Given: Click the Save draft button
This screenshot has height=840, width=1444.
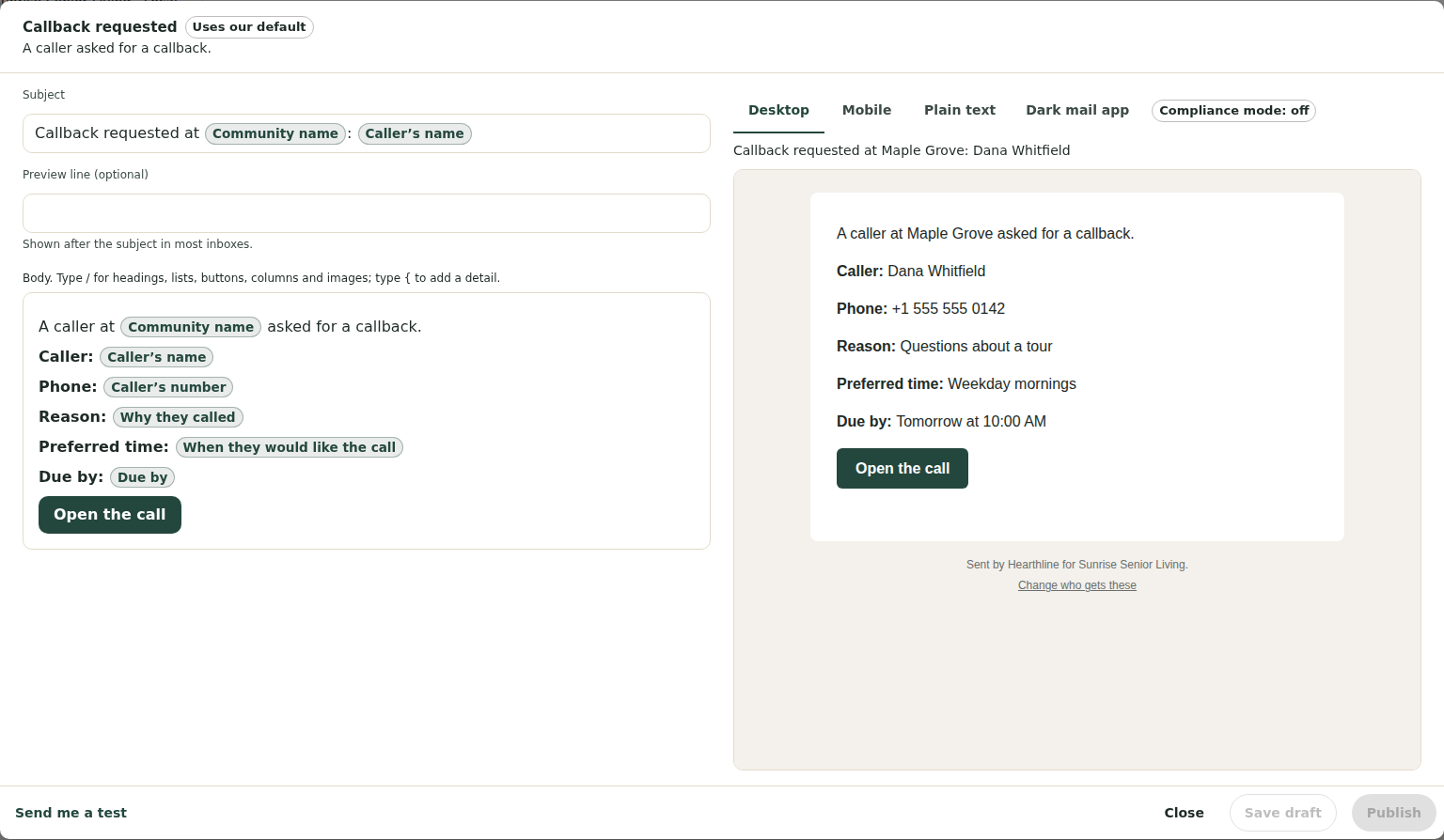Looking at the screenshot, I should pyautogui.click(x=1283, y=813).
